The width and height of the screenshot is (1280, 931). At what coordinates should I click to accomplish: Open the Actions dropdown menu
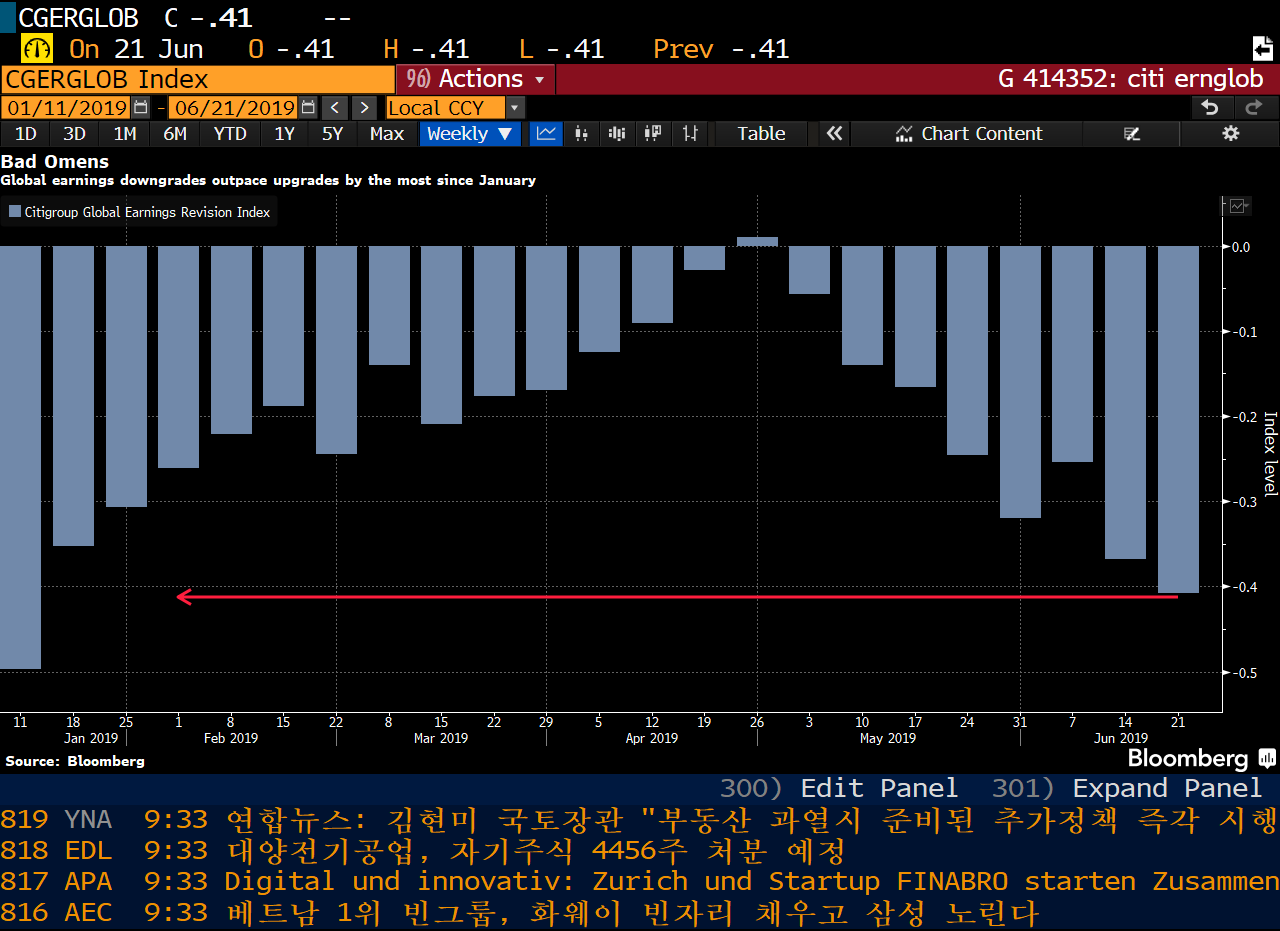475,79
